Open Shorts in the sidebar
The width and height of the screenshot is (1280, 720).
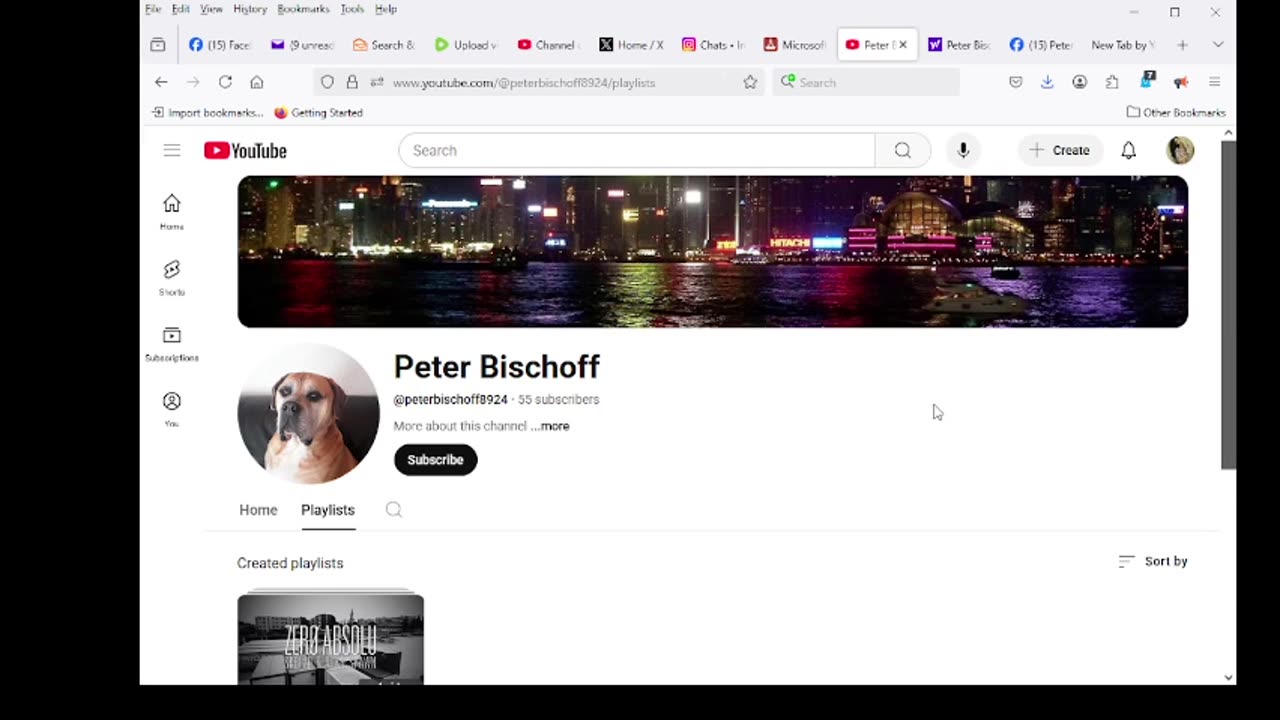point(172,278)
